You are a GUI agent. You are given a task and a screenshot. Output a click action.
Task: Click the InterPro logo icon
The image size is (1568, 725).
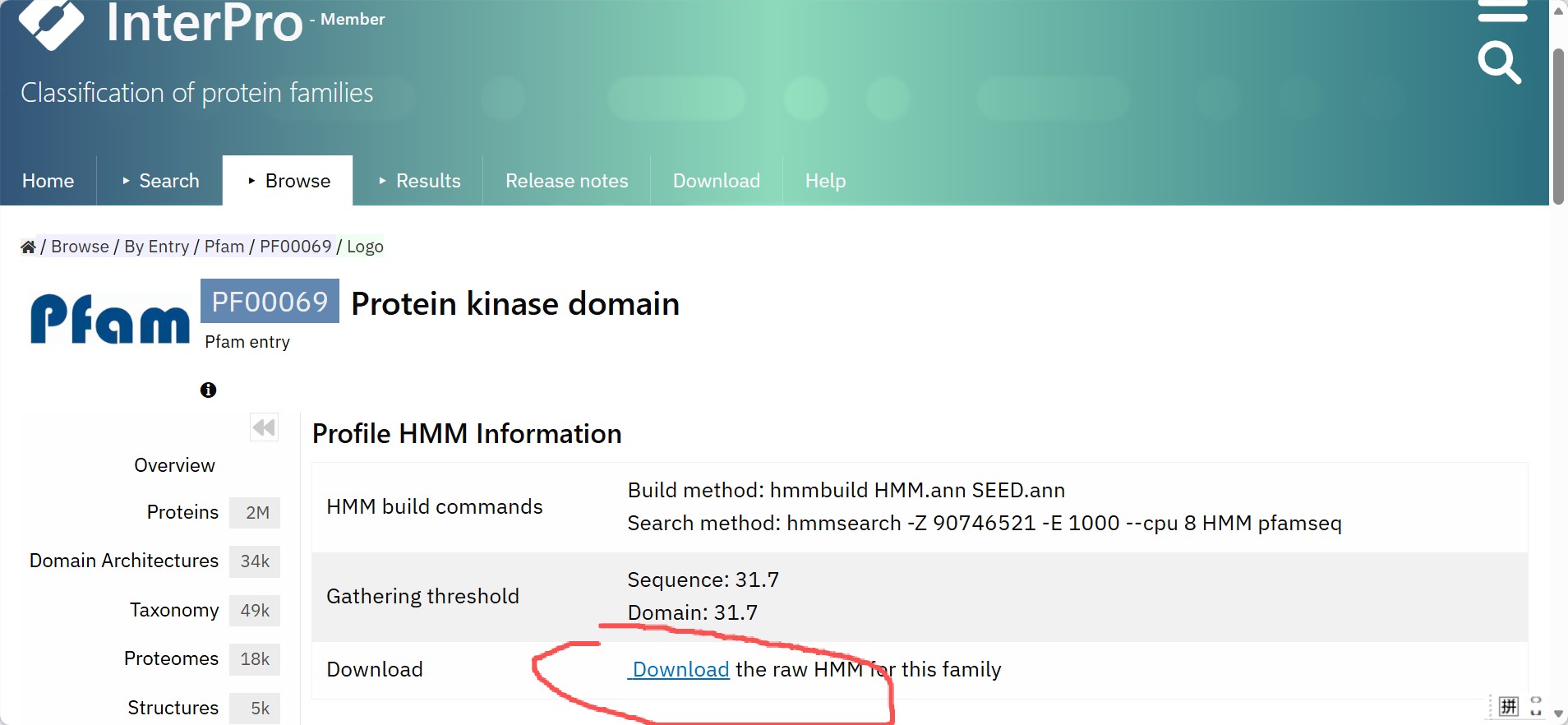click(x=51, y=22)
